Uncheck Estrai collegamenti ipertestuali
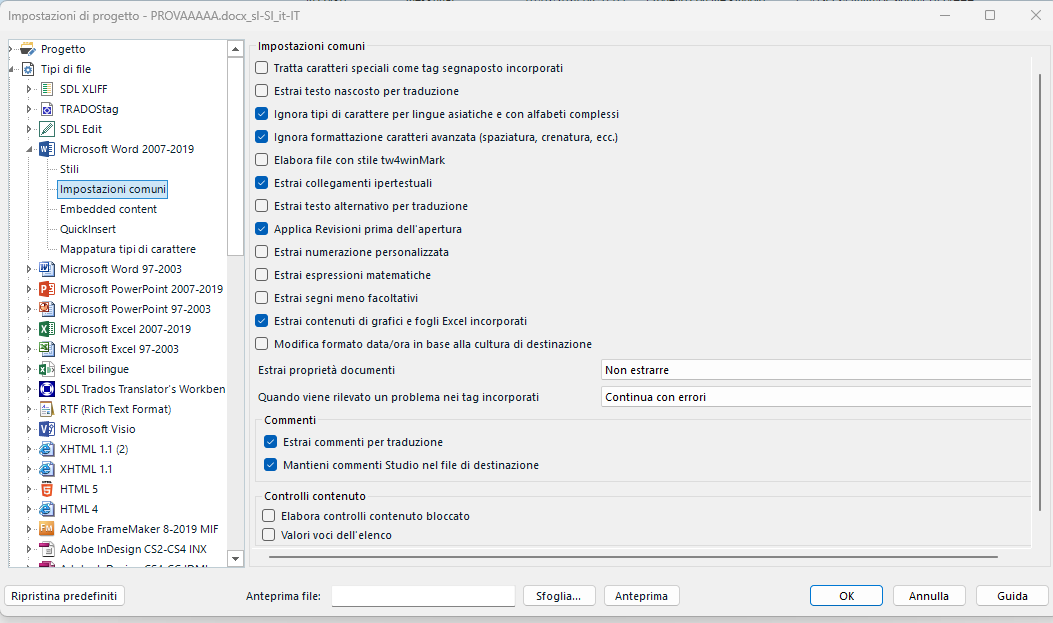The width and height of the screenshot is (1053, 623). point(262,183)
